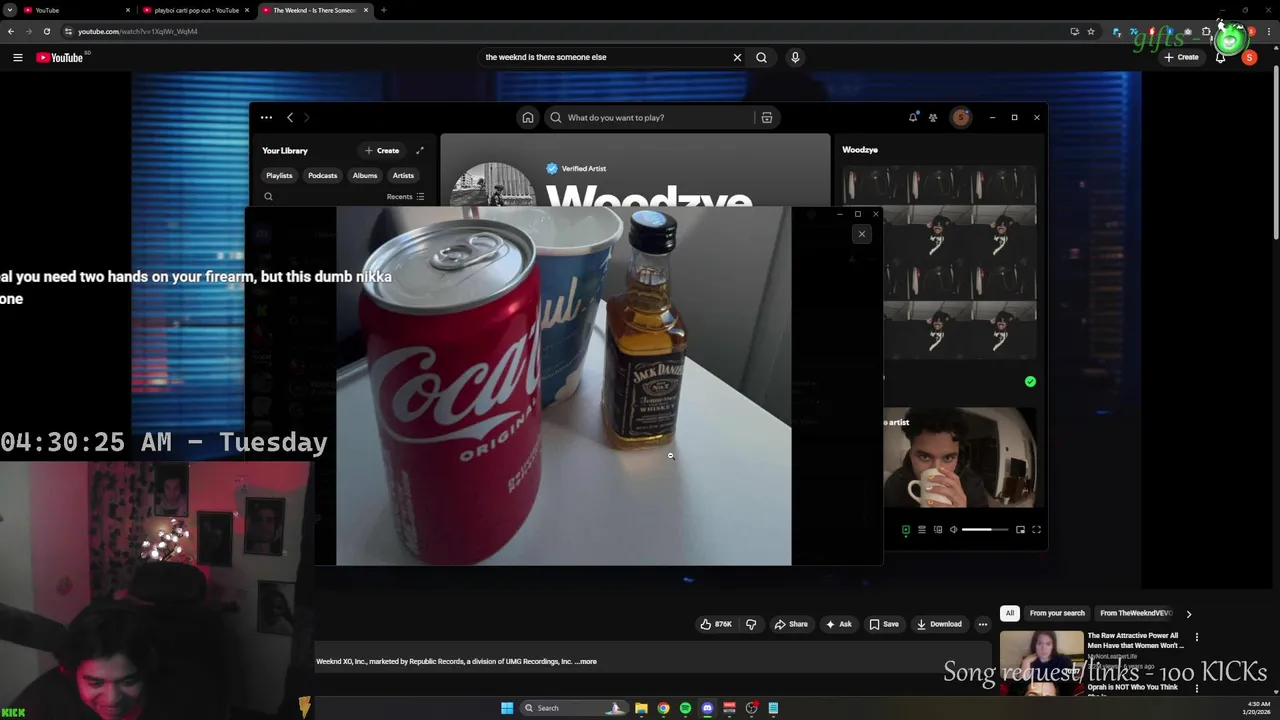Screen dimensions: 1280x720
Task: Start a YouTube voice search with microphone
Action: [795, 57]
